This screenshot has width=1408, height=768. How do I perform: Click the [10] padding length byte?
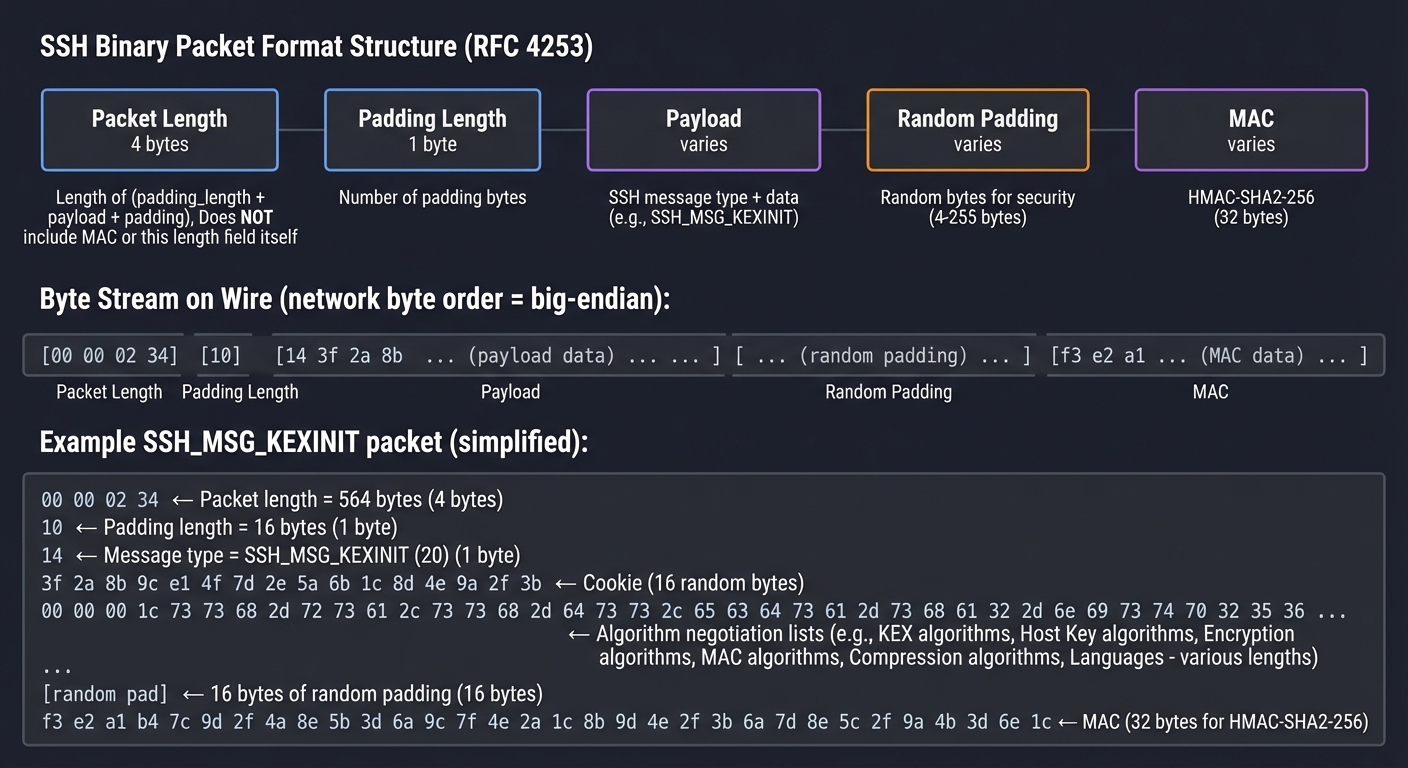[x=220, y=355]
